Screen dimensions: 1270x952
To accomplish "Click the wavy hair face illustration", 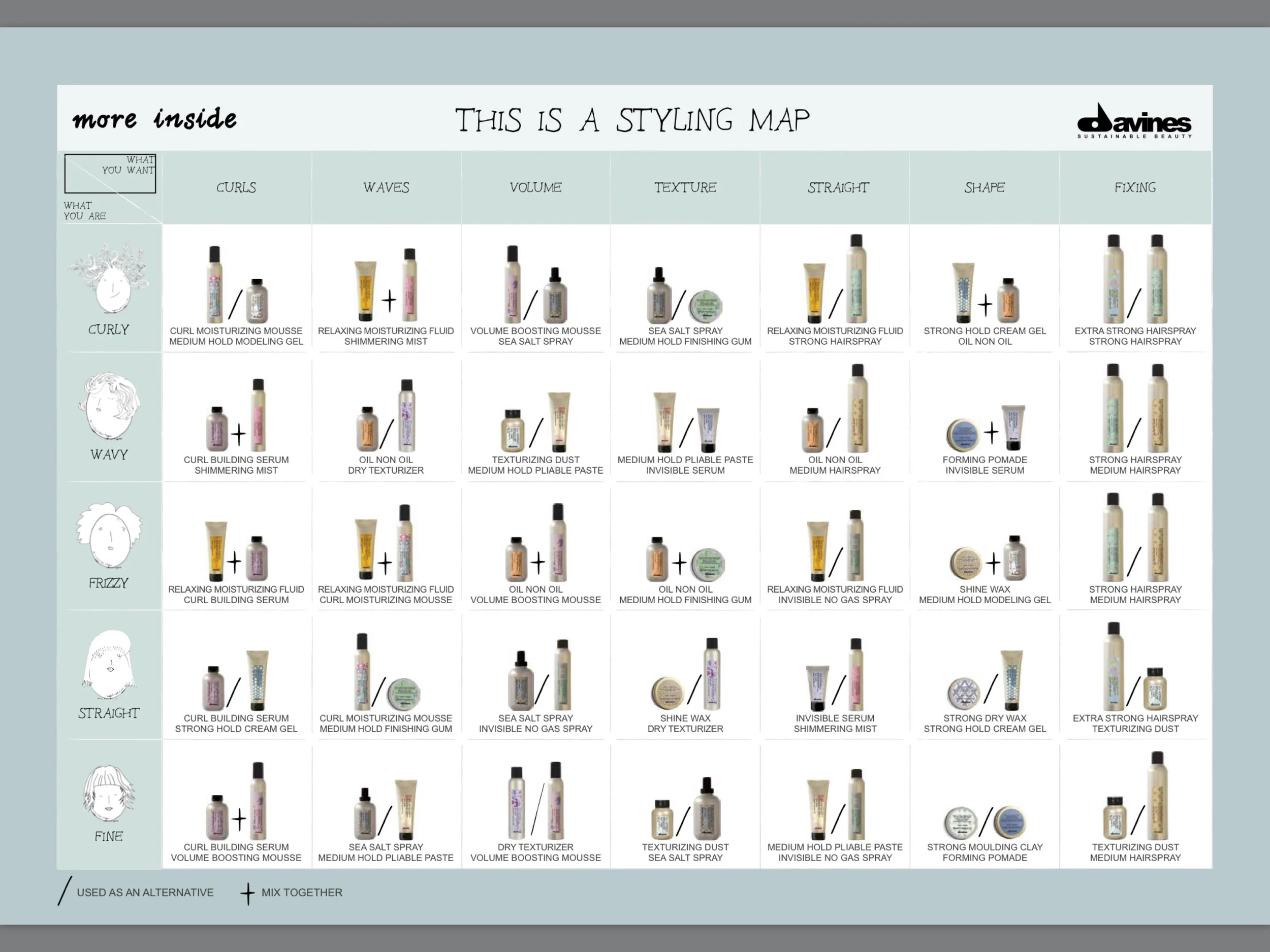I will pos(110,407).
